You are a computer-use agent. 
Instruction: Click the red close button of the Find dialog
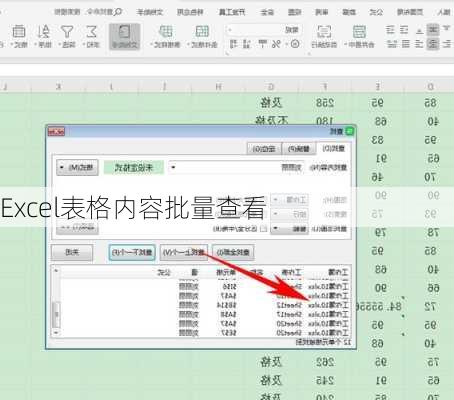(x=56, y=131)
